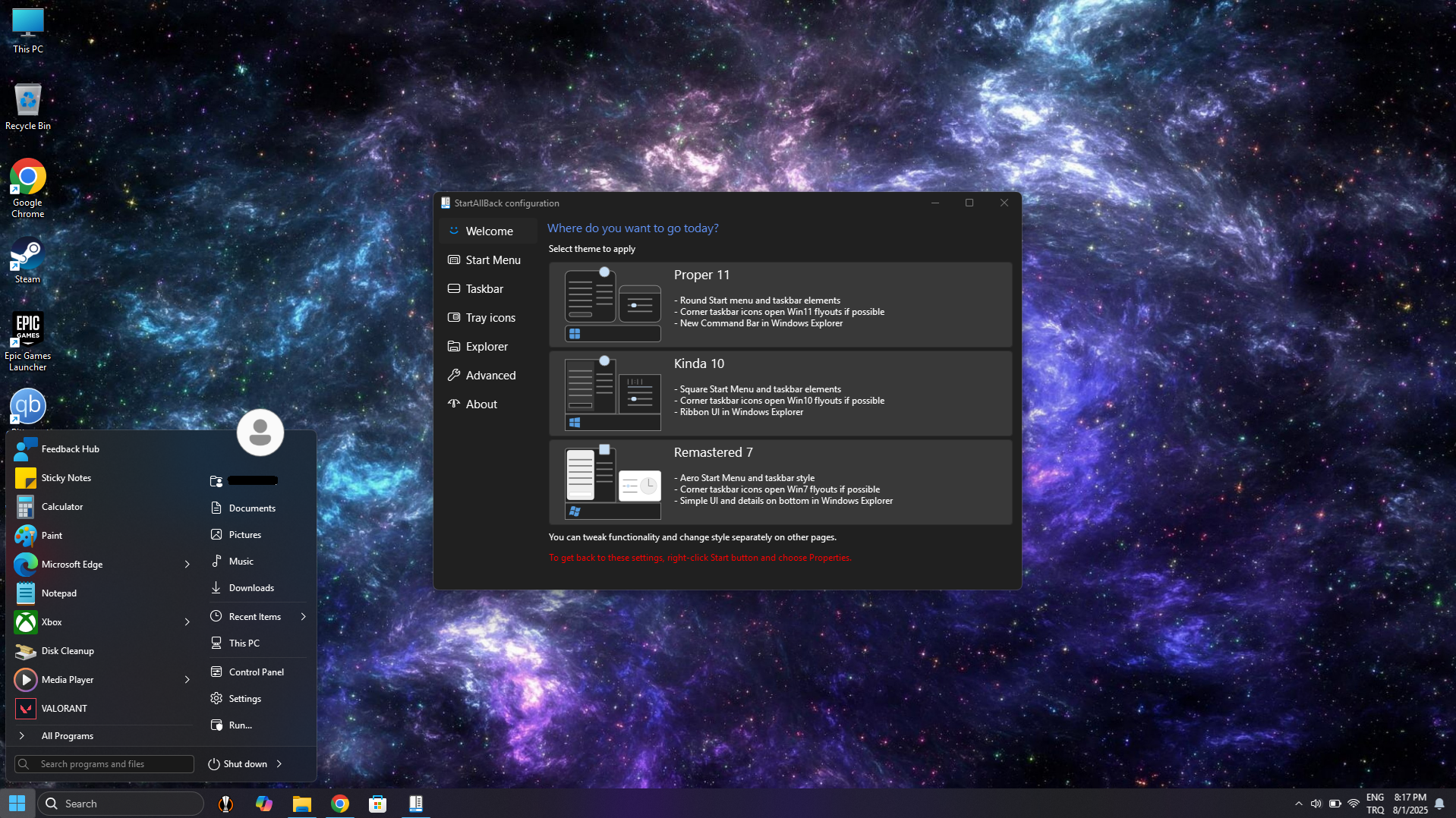
Task: Open the Explorer settings page
Action: click(488, 347)
